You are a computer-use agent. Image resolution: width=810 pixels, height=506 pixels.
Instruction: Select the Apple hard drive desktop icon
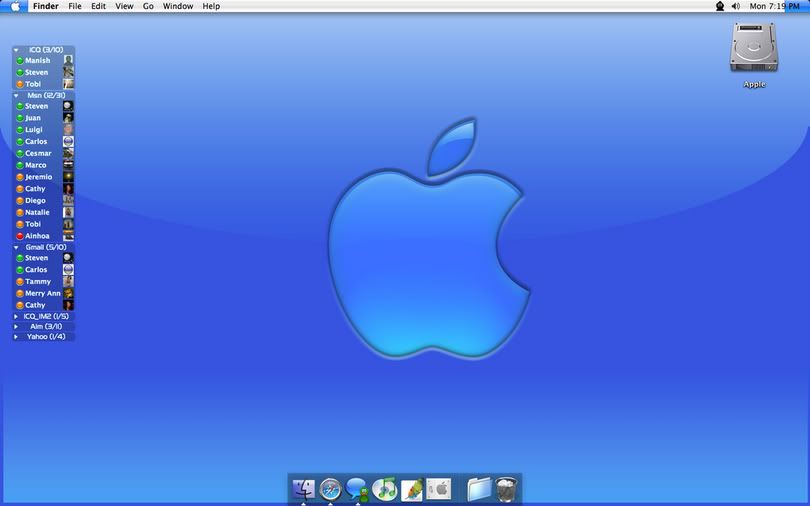754,50
